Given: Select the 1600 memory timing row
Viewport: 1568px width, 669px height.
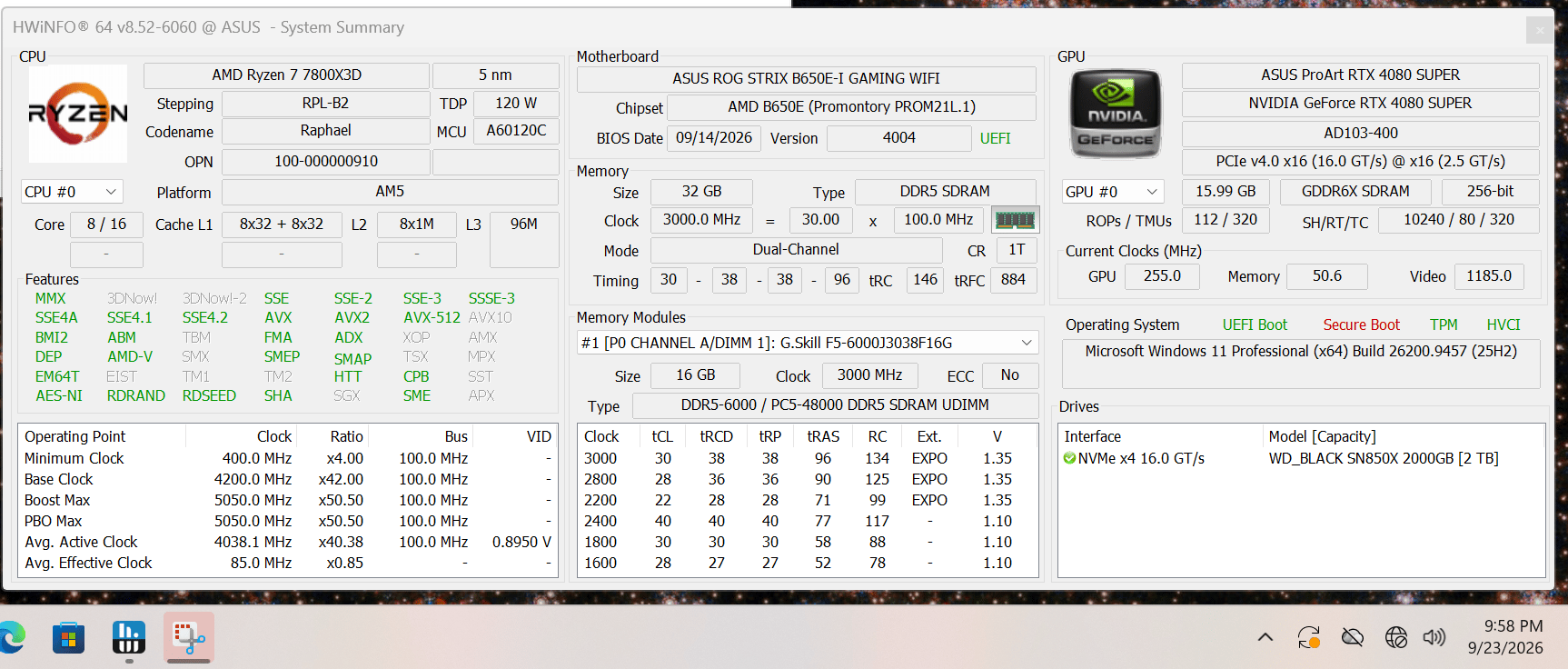Looking at the screenshot, I should [808, 564].
